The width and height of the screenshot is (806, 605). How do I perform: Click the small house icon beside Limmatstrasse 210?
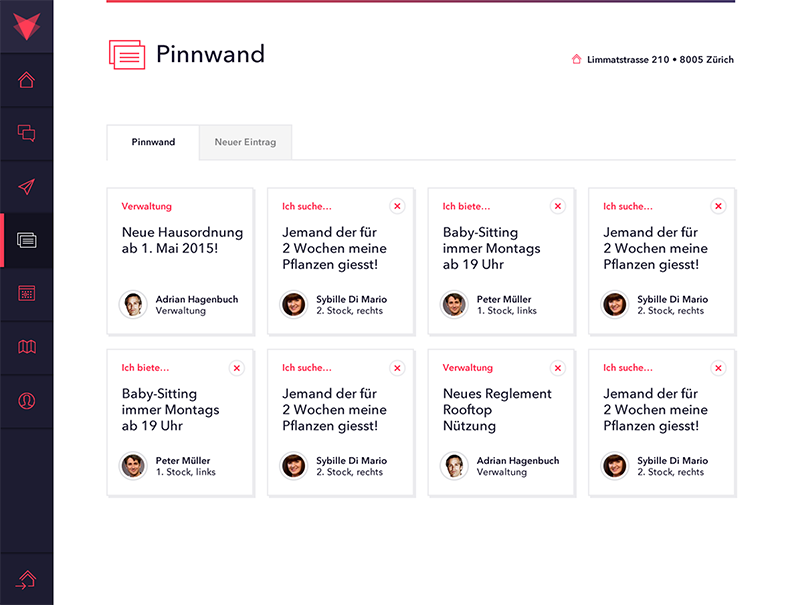pyautogui.click(x=576, y=60)
